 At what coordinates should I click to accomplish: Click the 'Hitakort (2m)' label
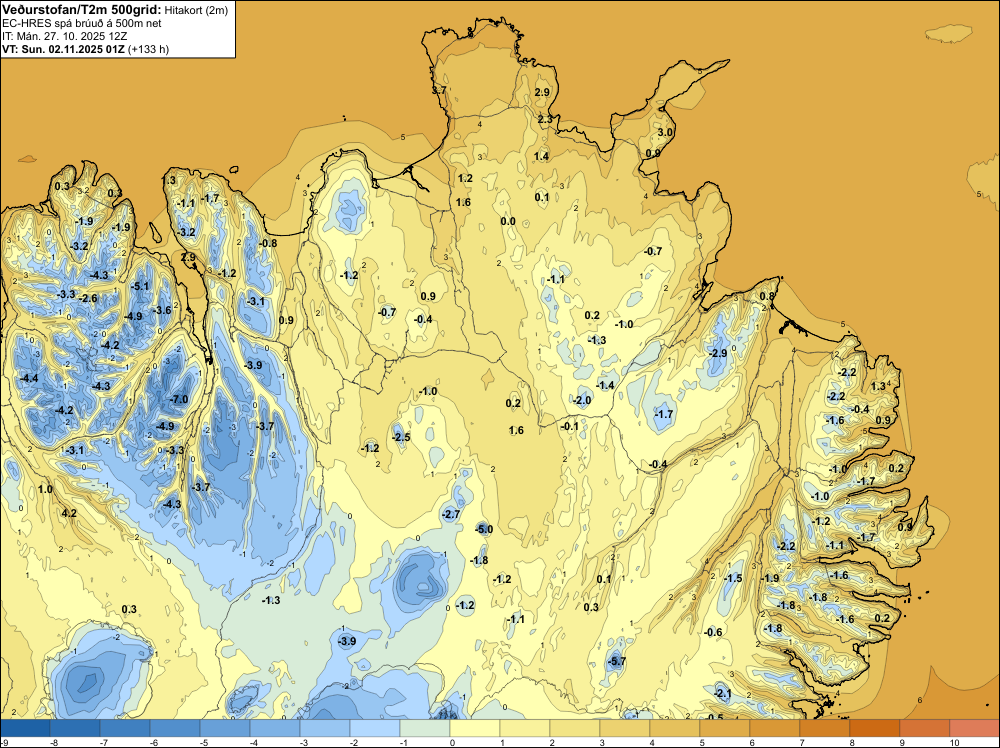tap(196, 10)
